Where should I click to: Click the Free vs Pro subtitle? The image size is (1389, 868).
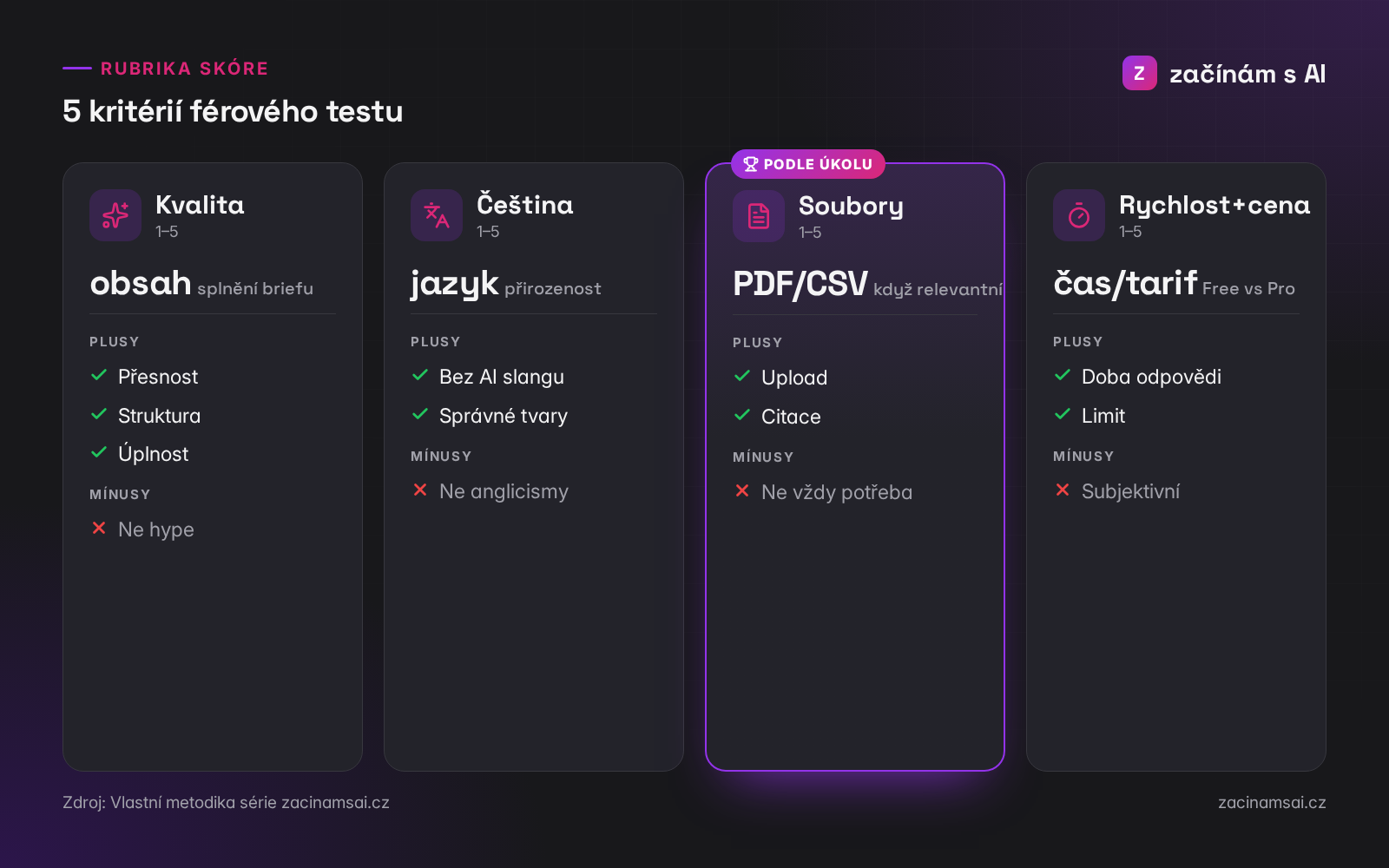(x=1248, y=288)
